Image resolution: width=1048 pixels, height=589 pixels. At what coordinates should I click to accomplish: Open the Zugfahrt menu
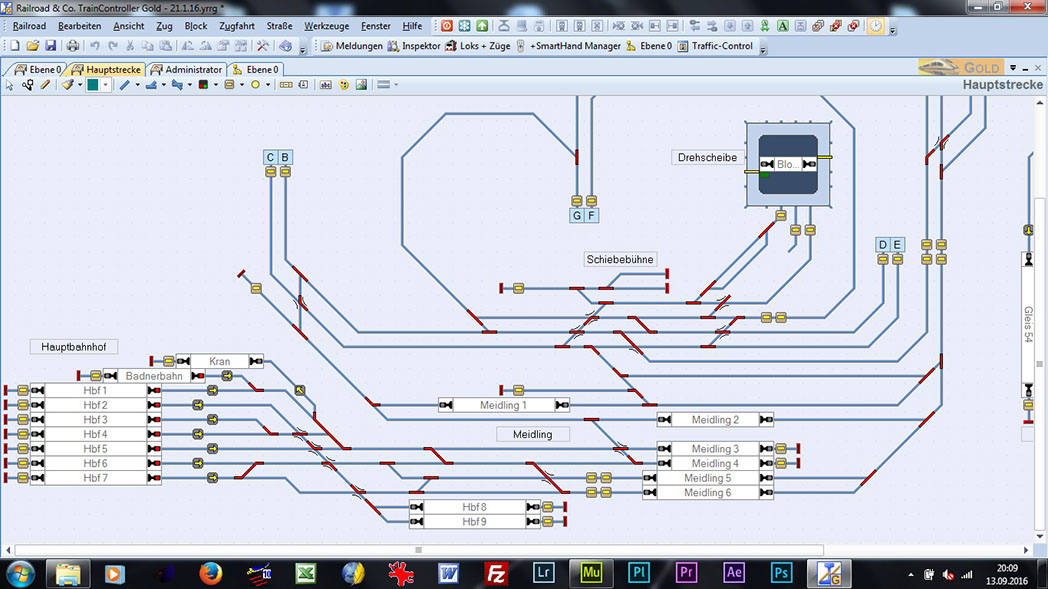pos(236,26)
